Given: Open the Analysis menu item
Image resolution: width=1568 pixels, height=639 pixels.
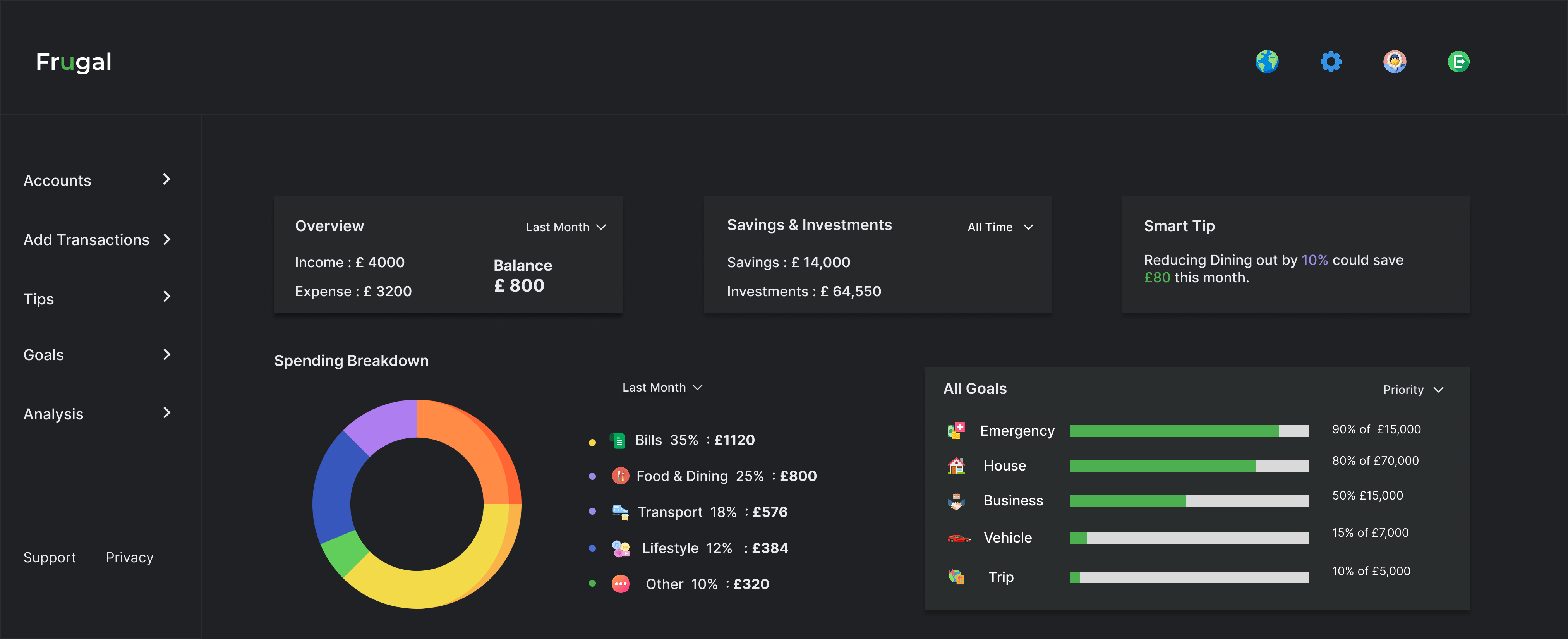Looking at the screenshot, I should click(x=53, y=414).
